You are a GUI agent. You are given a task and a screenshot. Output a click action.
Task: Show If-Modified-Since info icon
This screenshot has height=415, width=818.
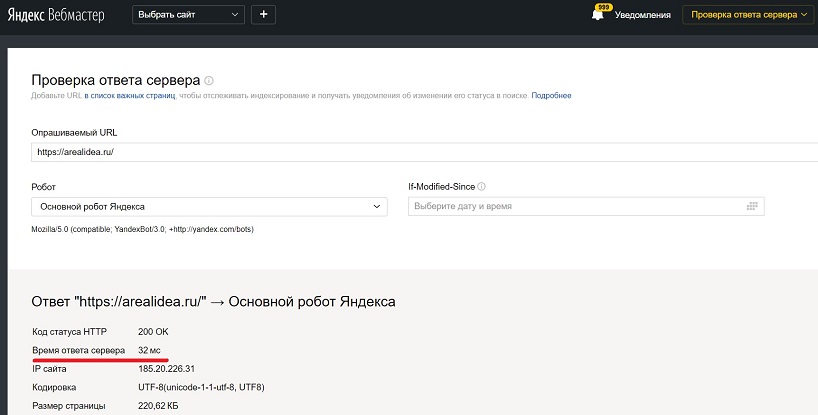(482, 187)
